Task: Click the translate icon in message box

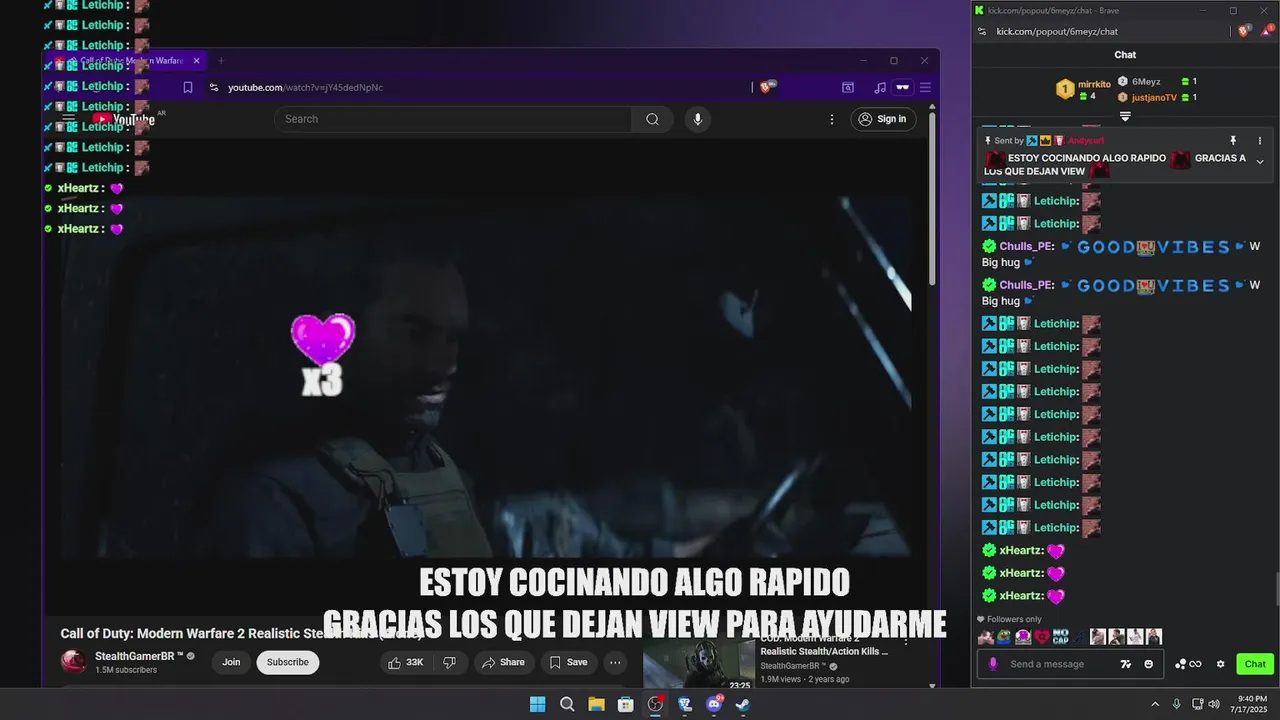Action: pos(1126,664)
